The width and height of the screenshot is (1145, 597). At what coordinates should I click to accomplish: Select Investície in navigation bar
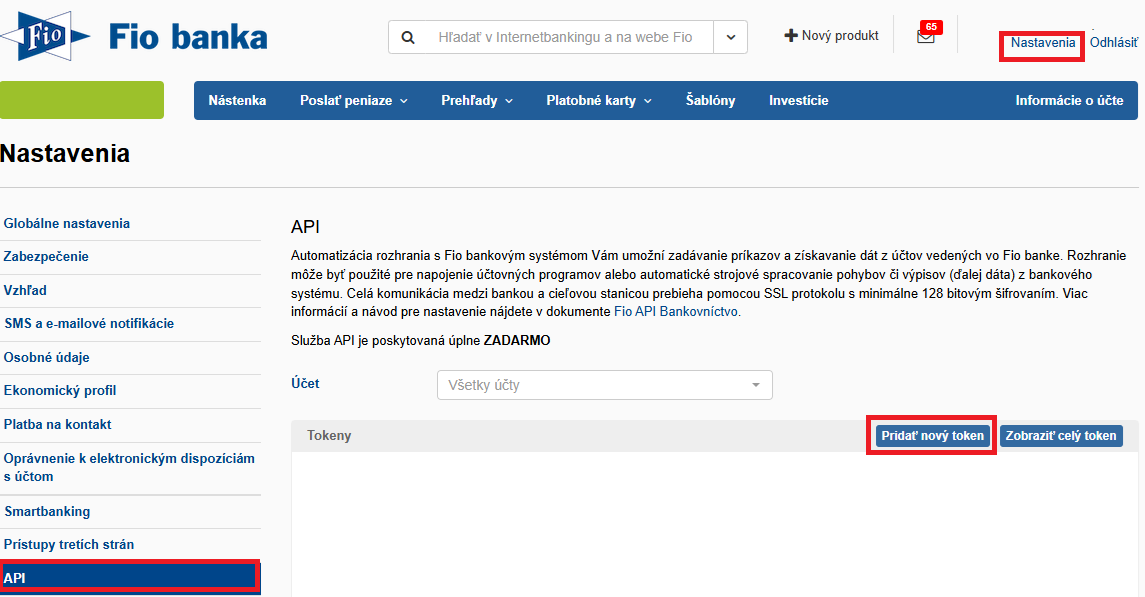[798, 100]
